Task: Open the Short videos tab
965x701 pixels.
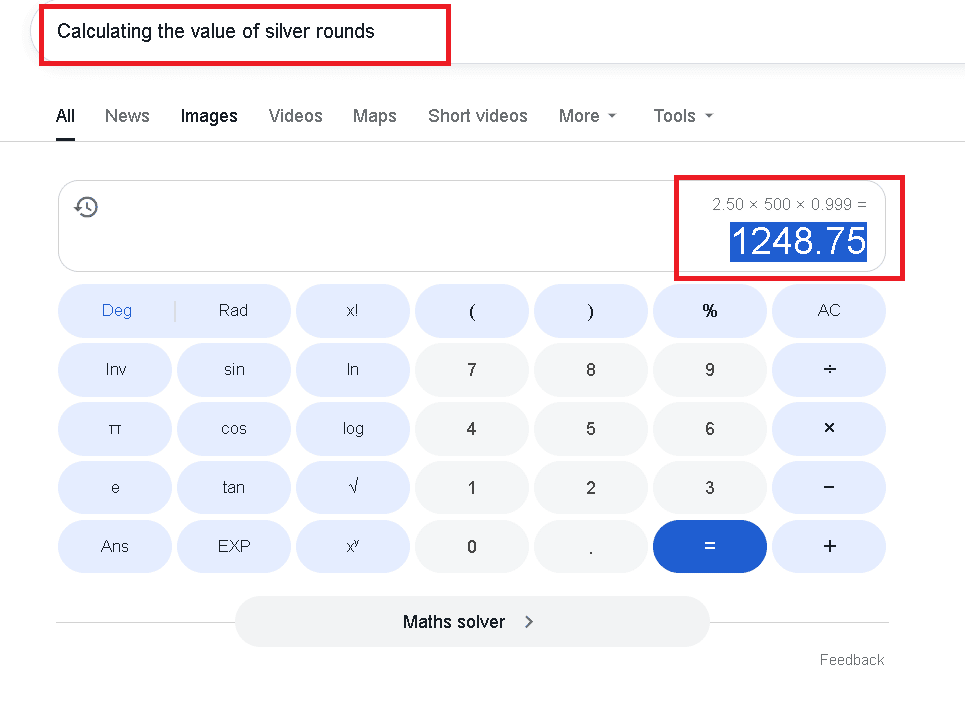Action: coord(477,116)
